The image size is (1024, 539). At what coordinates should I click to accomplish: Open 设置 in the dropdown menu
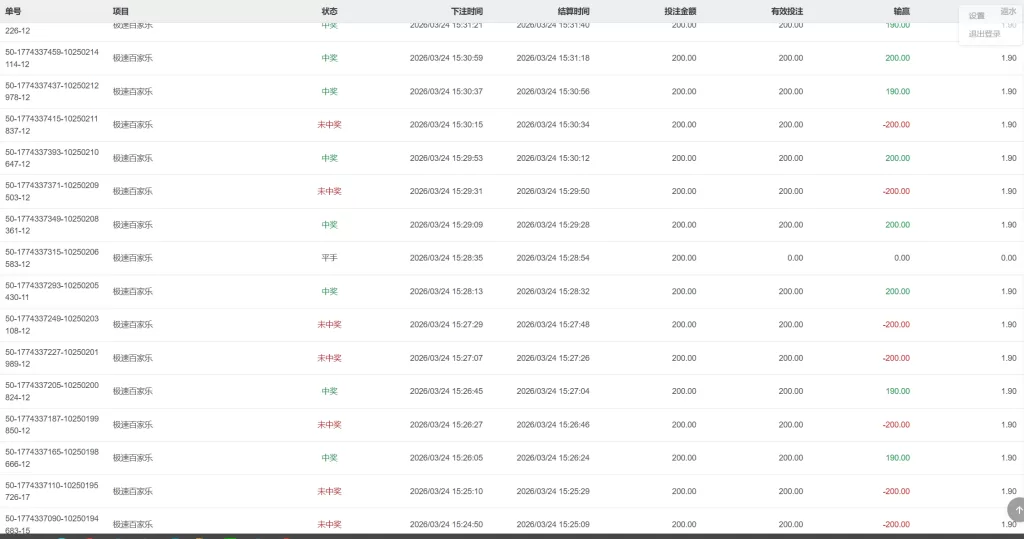click(977, 16)
